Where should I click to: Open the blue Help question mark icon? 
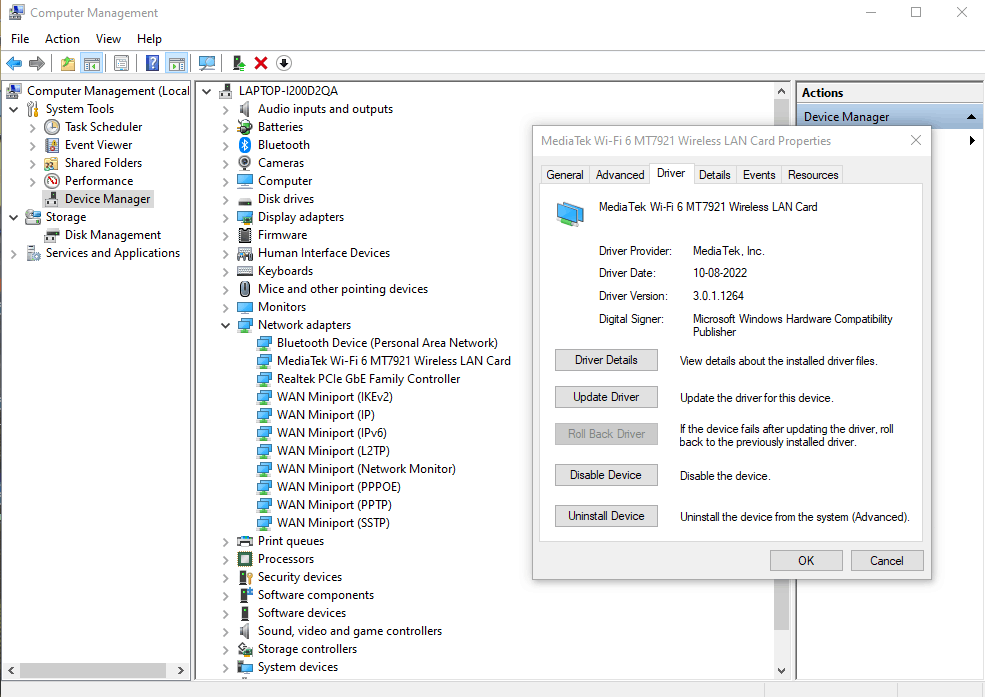coord(152,63)
